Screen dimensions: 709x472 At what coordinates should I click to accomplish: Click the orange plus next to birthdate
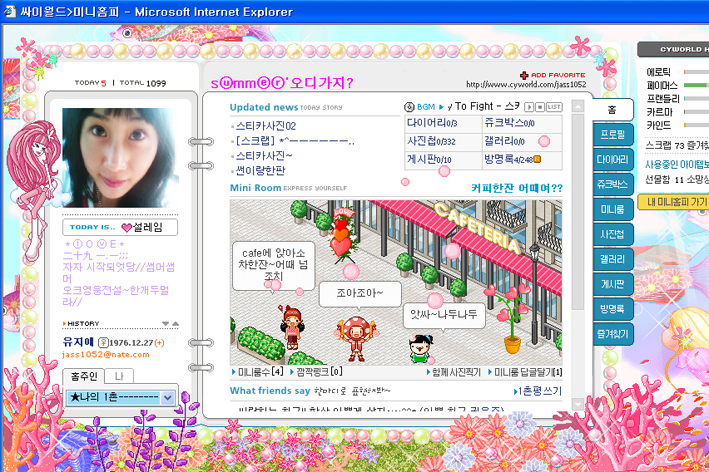160,342
